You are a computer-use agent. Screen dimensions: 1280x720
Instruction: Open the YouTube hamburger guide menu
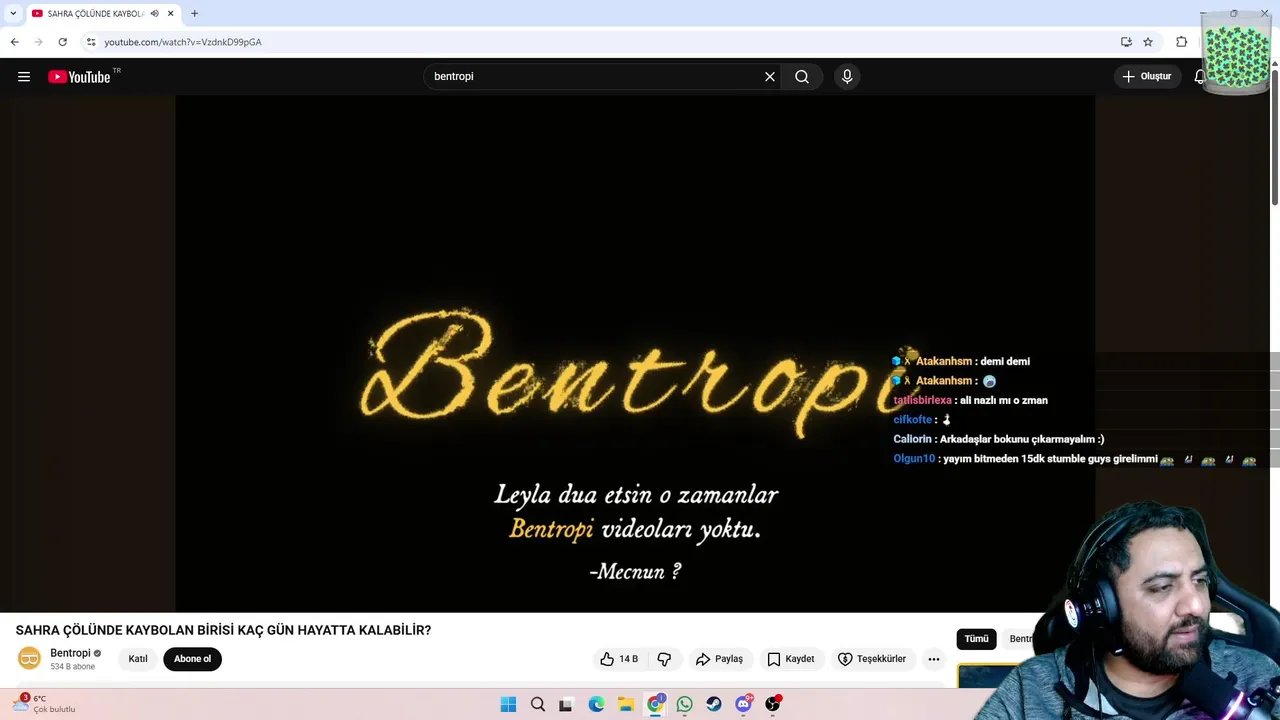pos(24,77)
